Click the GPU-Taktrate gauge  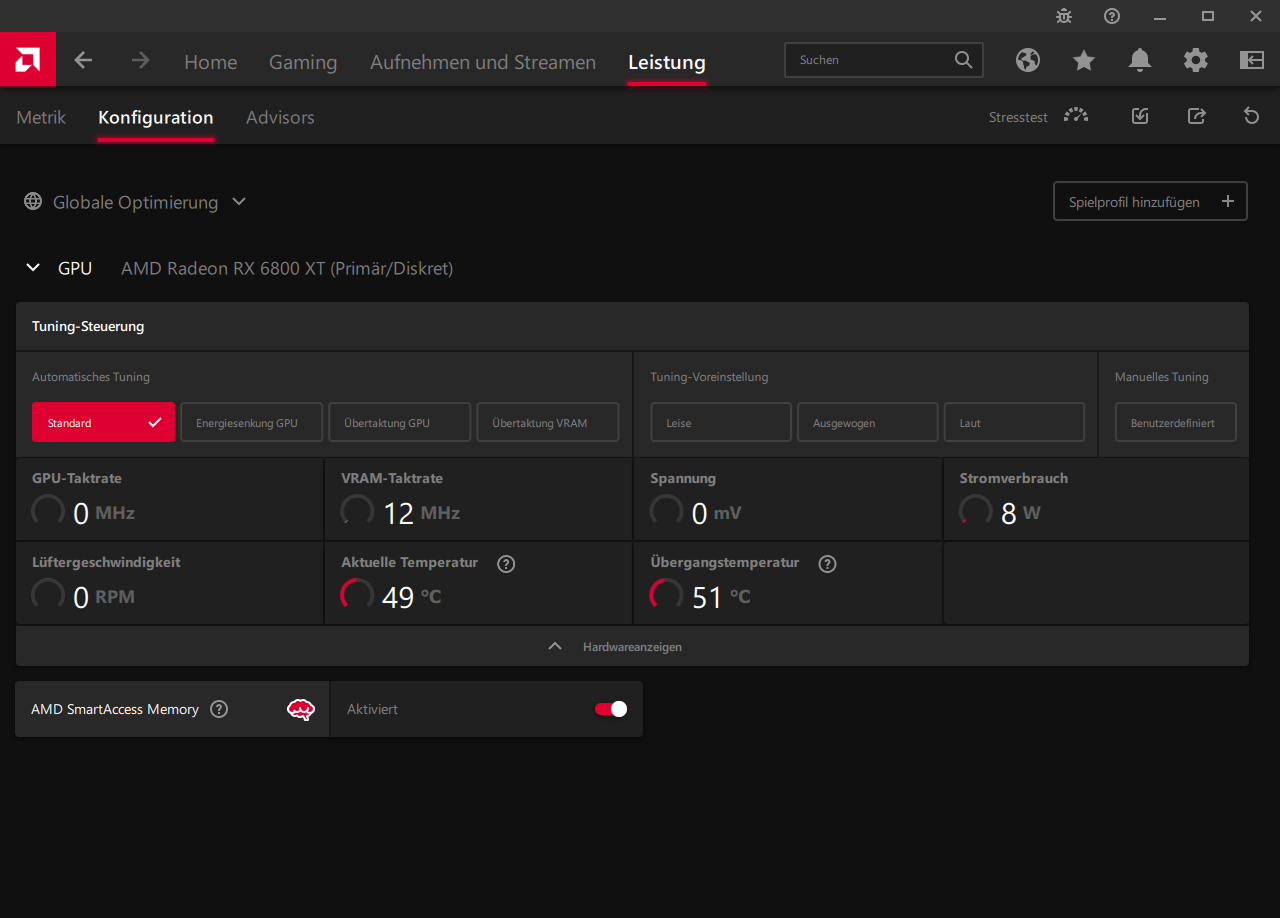coord(48,511)
